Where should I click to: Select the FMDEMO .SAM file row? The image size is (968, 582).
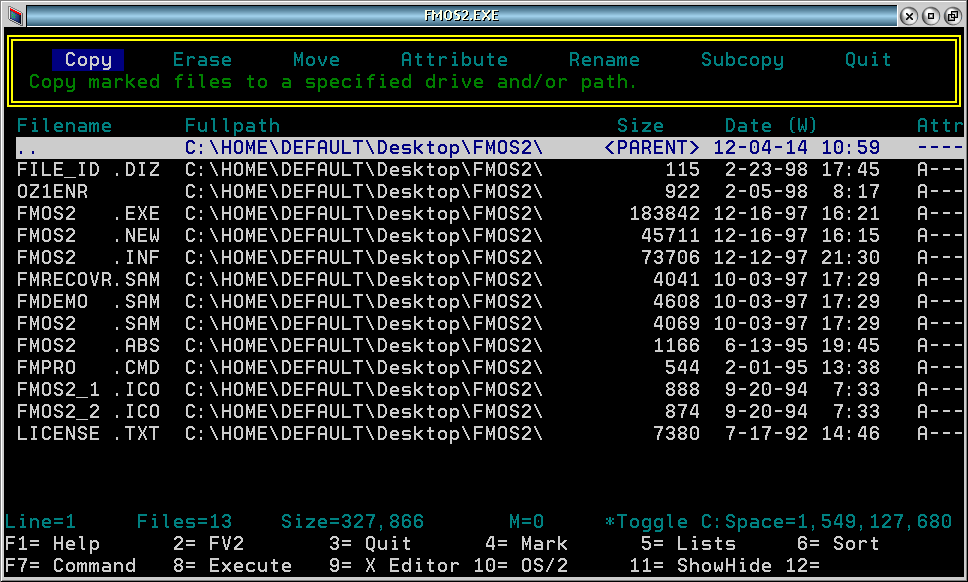coord(489,302)
